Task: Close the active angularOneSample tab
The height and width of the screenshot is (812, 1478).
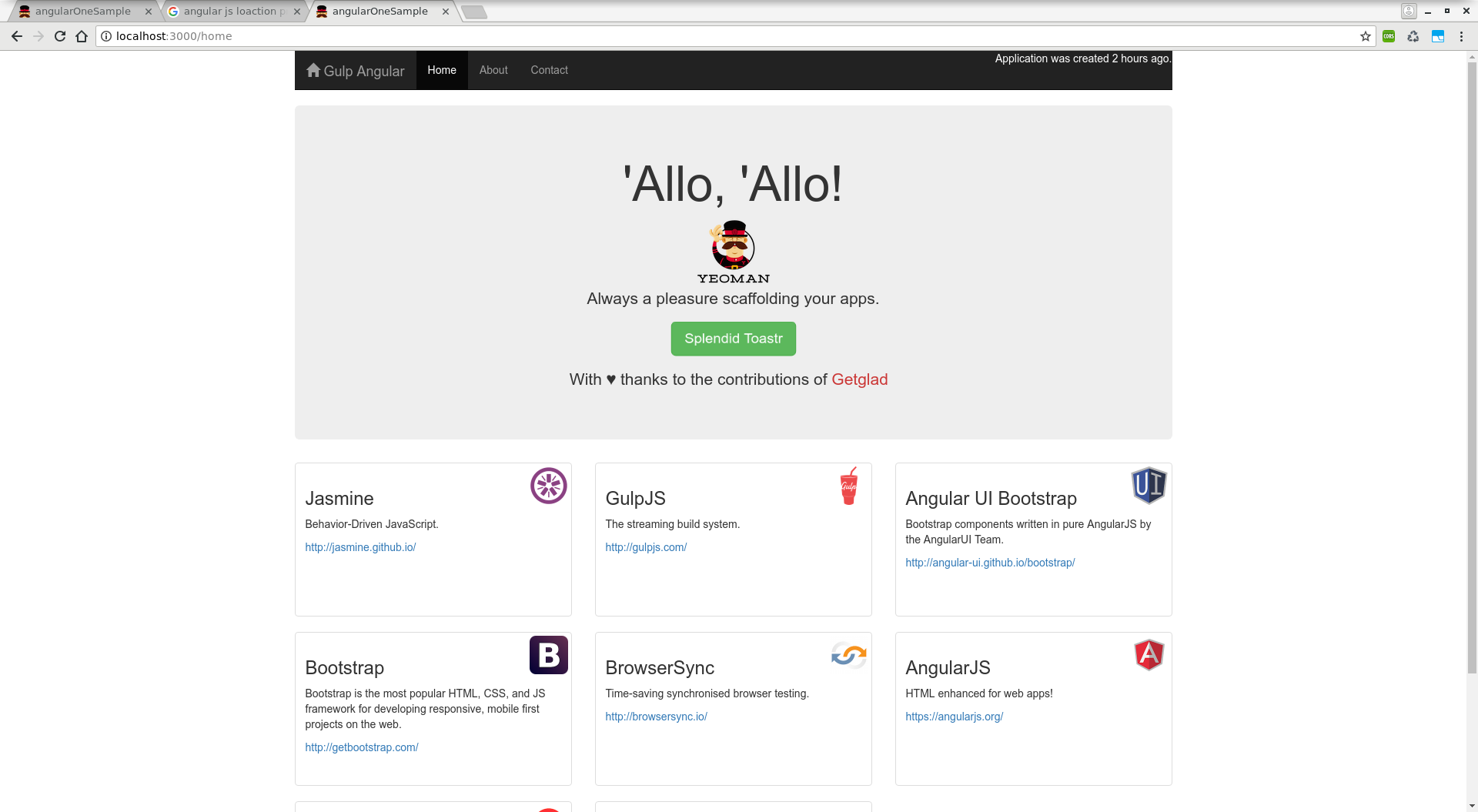Action: 446,12
